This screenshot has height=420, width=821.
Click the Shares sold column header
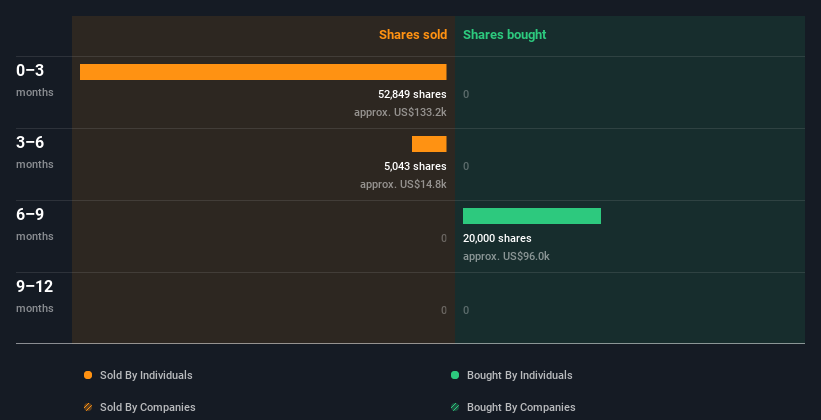413,35
